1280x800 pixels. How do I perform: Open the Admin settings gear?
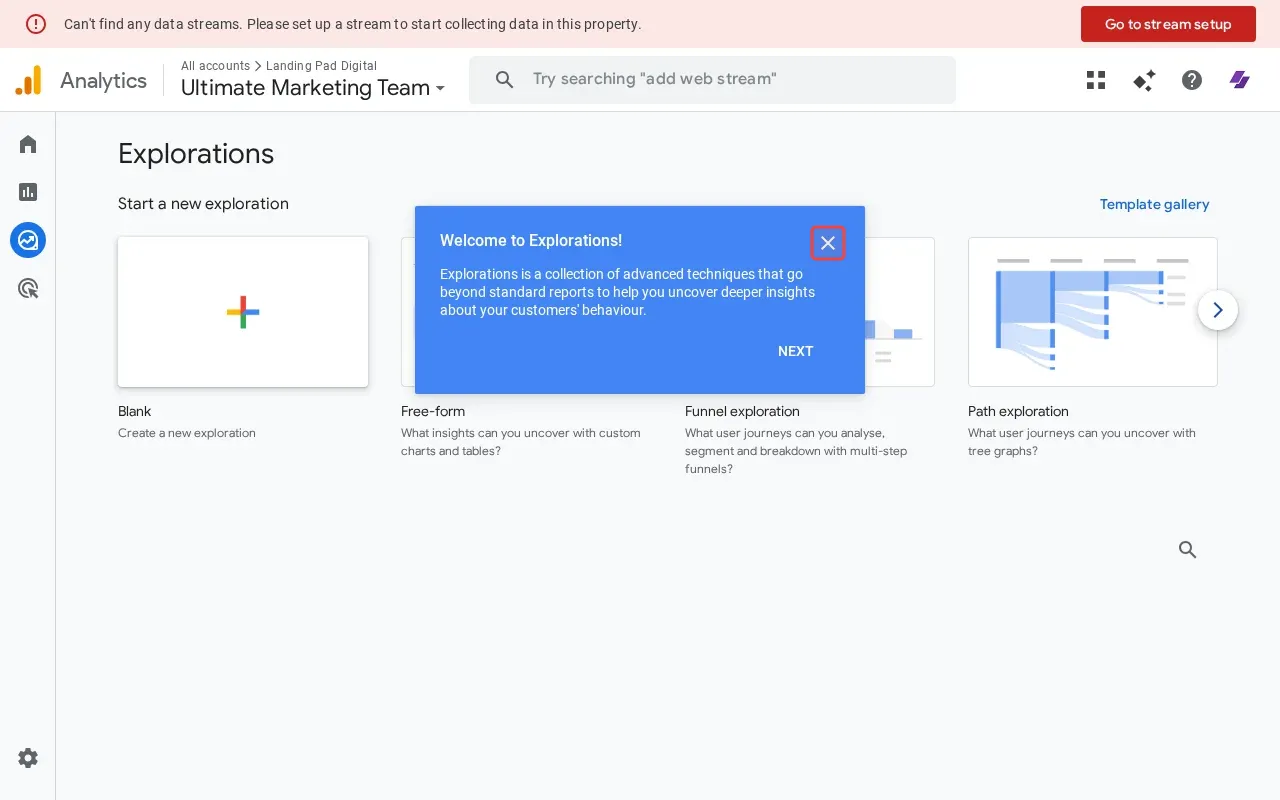[x=27, y=758]
